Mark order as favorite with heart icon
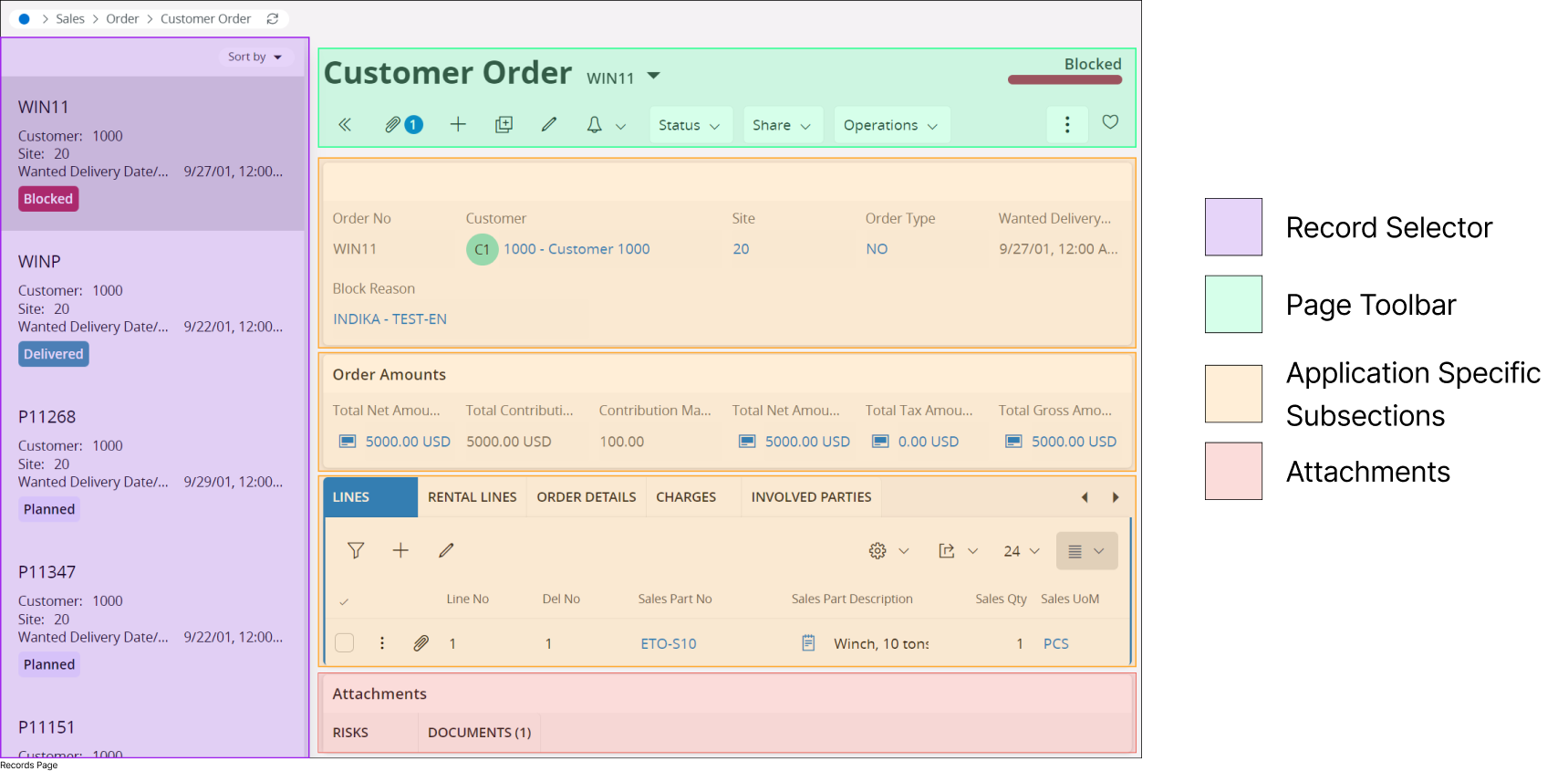The height and width of the screenshot is (771, 1568). [x=1110, y=122]
